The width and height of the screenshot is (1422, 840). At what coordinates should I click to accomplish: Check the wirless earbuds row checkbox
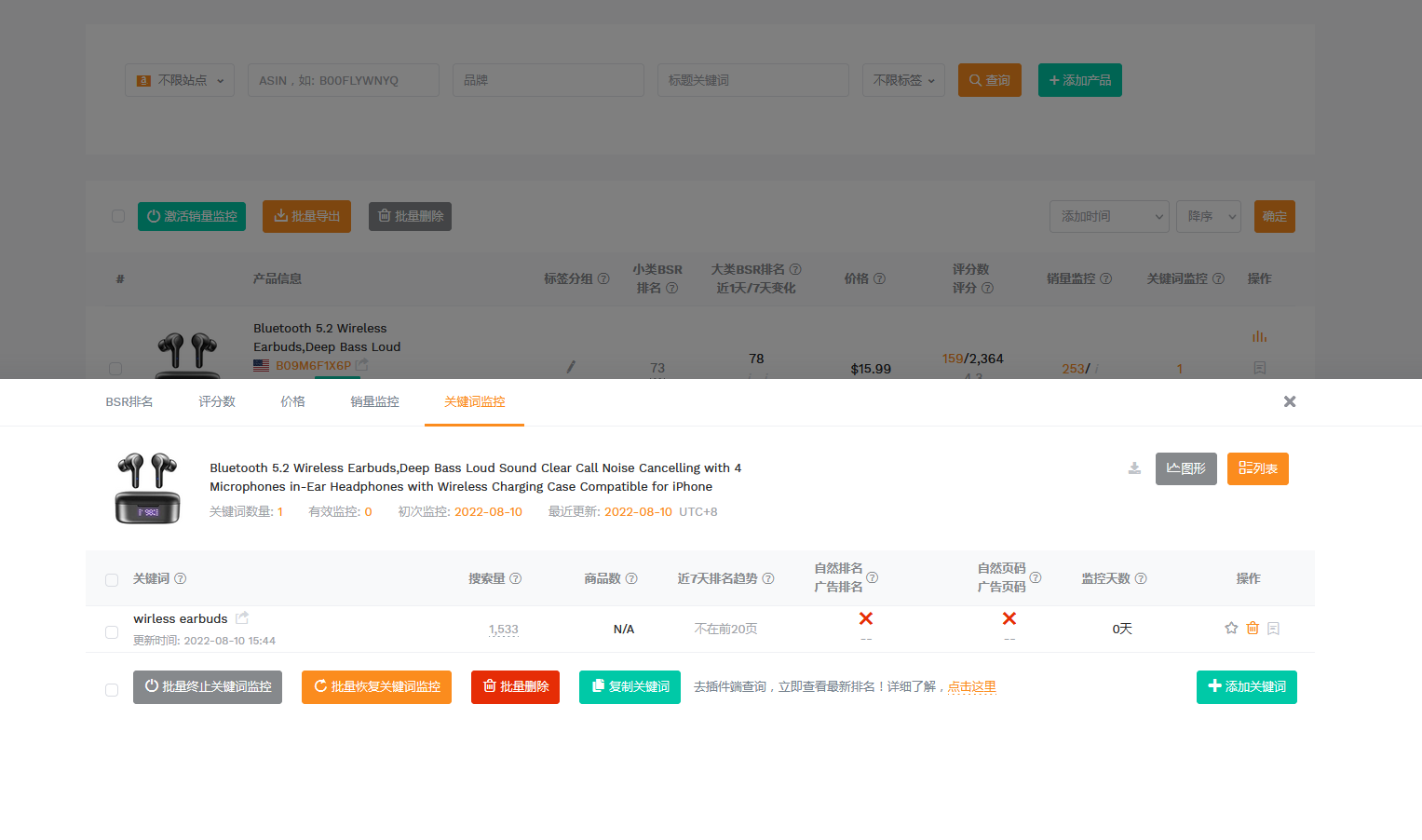112,632
